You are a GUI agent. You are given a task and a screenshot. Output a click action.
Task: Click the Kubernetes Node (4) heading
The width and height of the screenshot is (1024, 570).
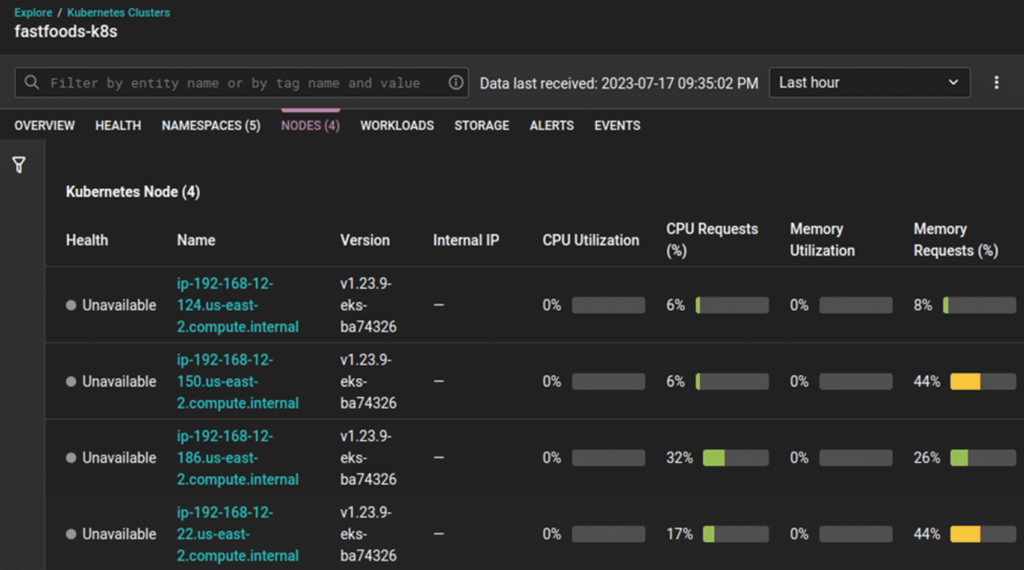(133, 192)
